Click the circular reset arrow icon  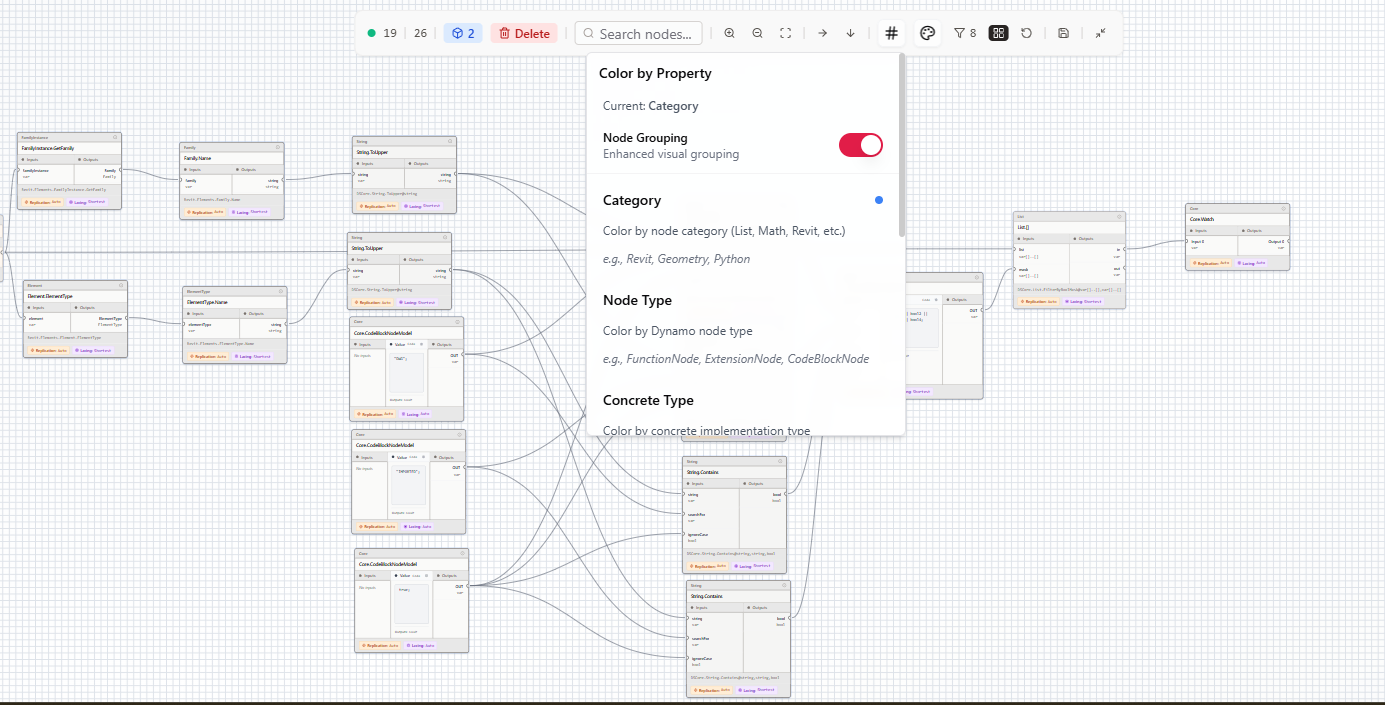click(1026, 33)
